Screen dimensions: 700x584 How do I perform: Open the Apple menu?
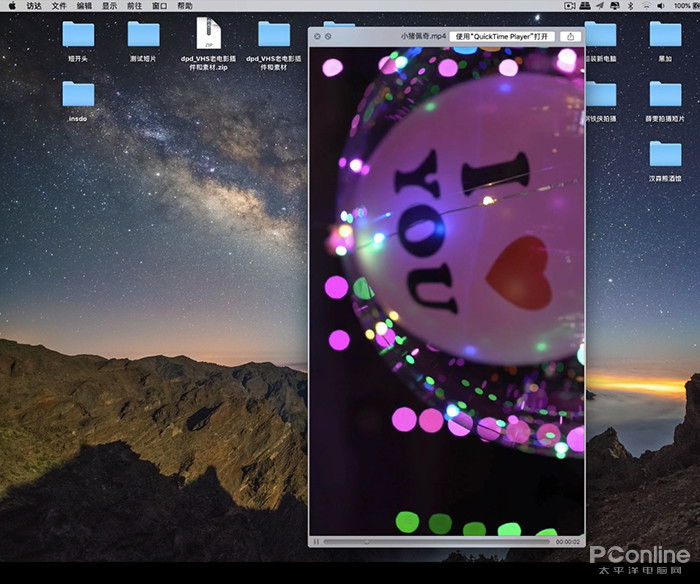(x=12, y=6)
